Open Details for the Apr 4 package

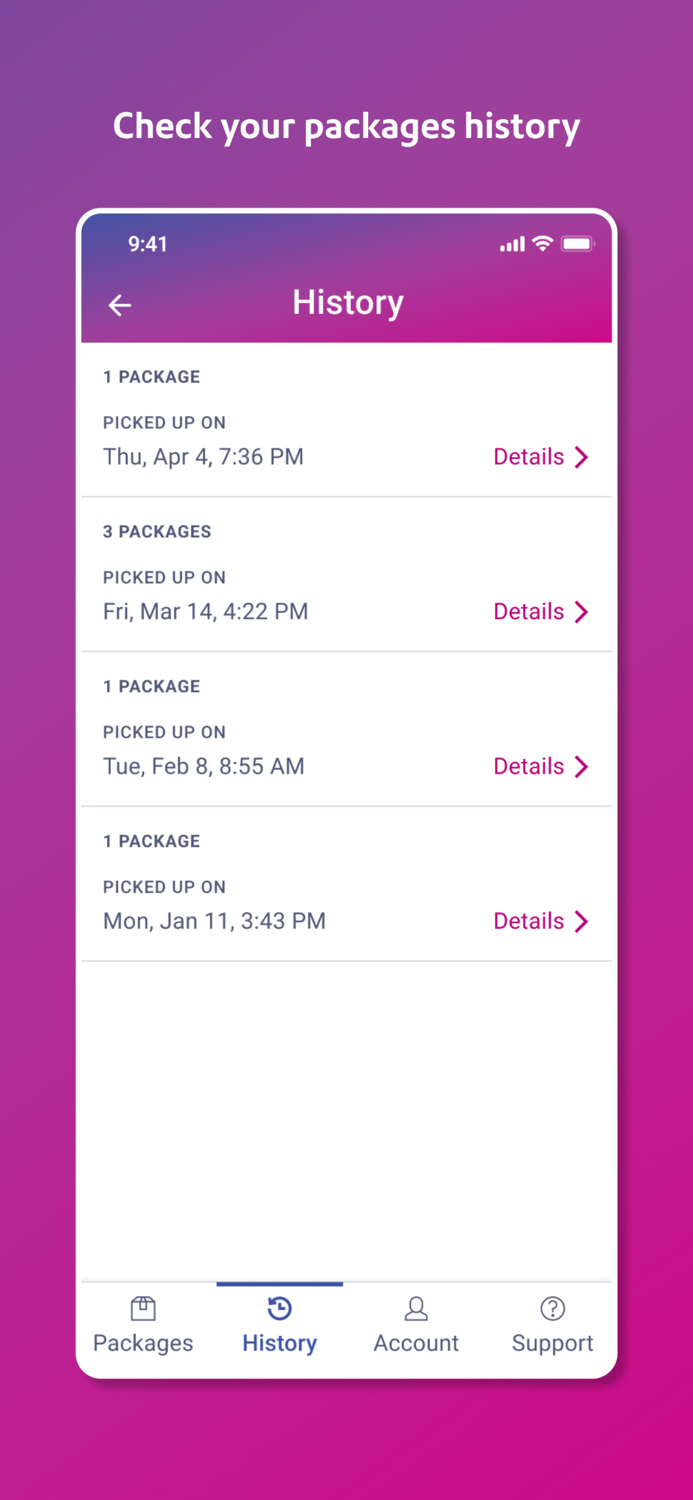coord(529,456)
